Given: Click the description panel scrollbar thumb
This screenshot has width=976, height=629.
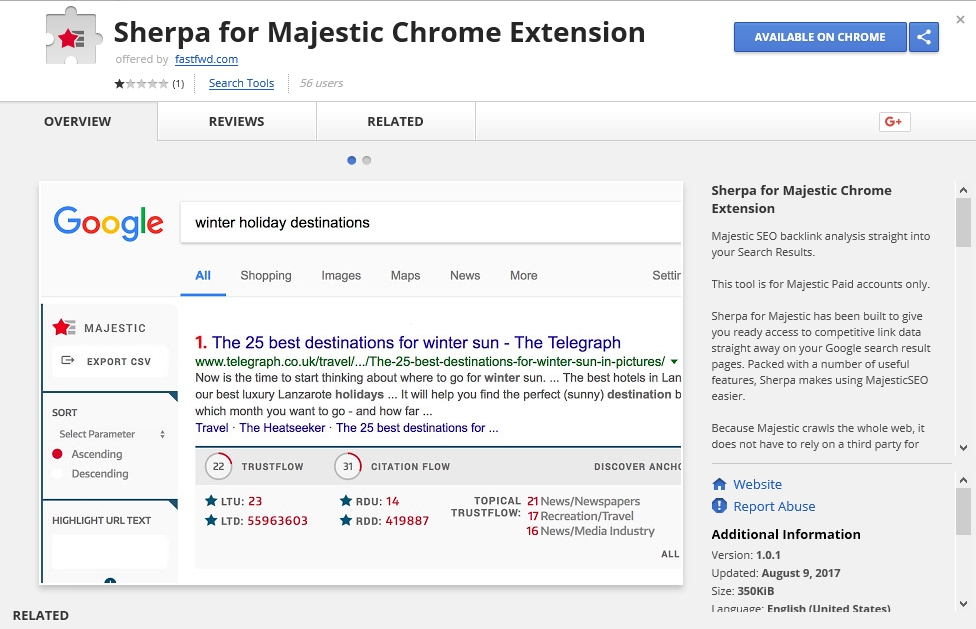Looking at the screenshot, I should pos(963,222).
